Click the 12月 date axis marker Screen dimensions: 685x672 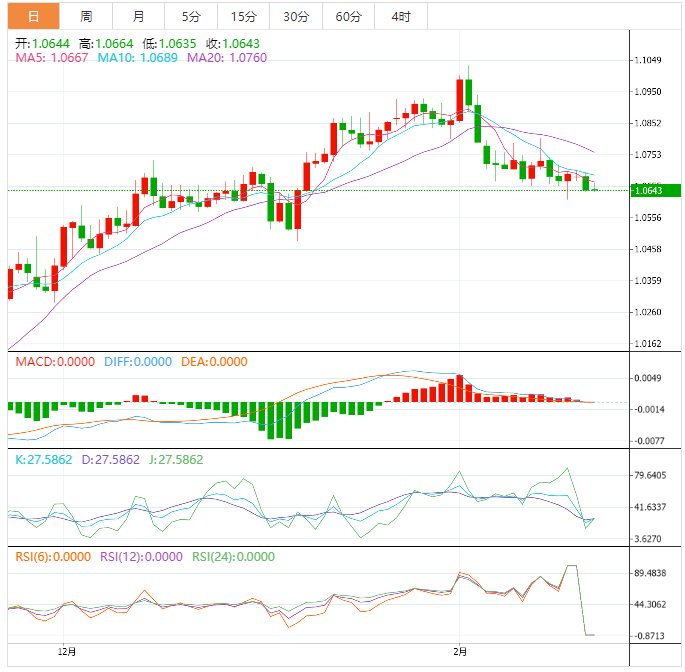(x=66, y=652)
